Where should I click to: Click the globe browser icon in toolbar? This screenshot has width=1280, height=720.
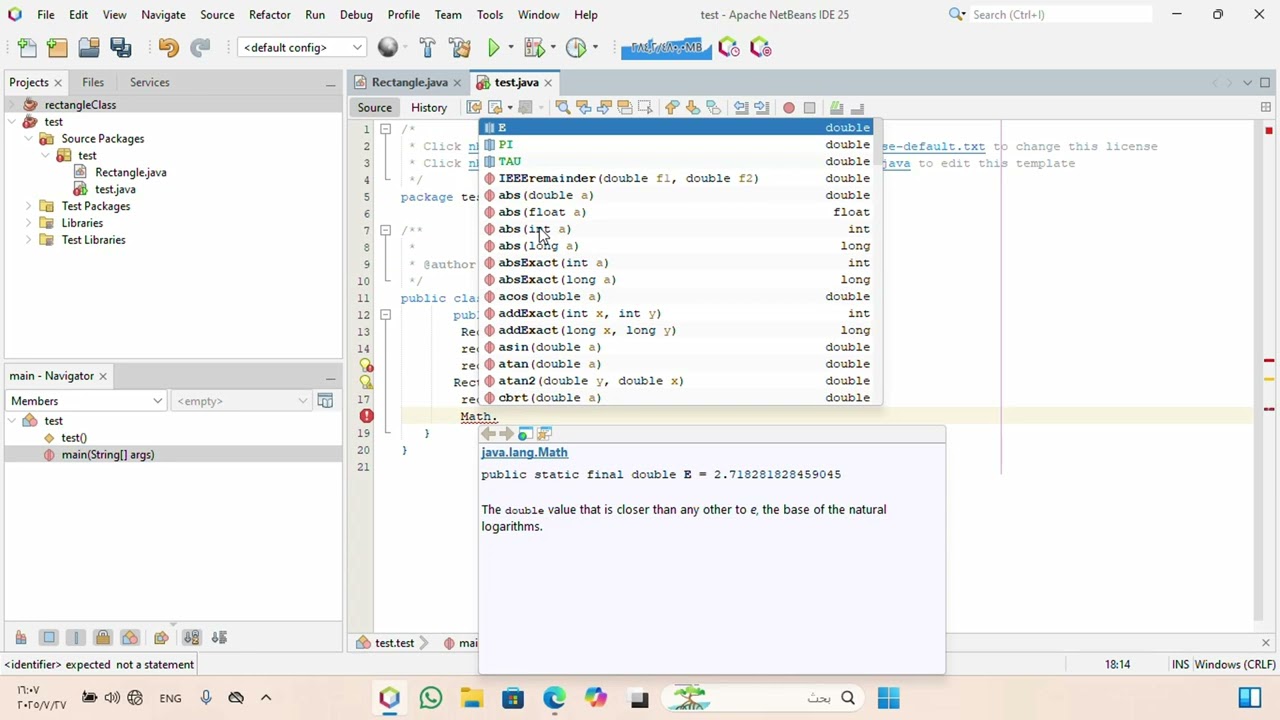click(x=388, y=48)
